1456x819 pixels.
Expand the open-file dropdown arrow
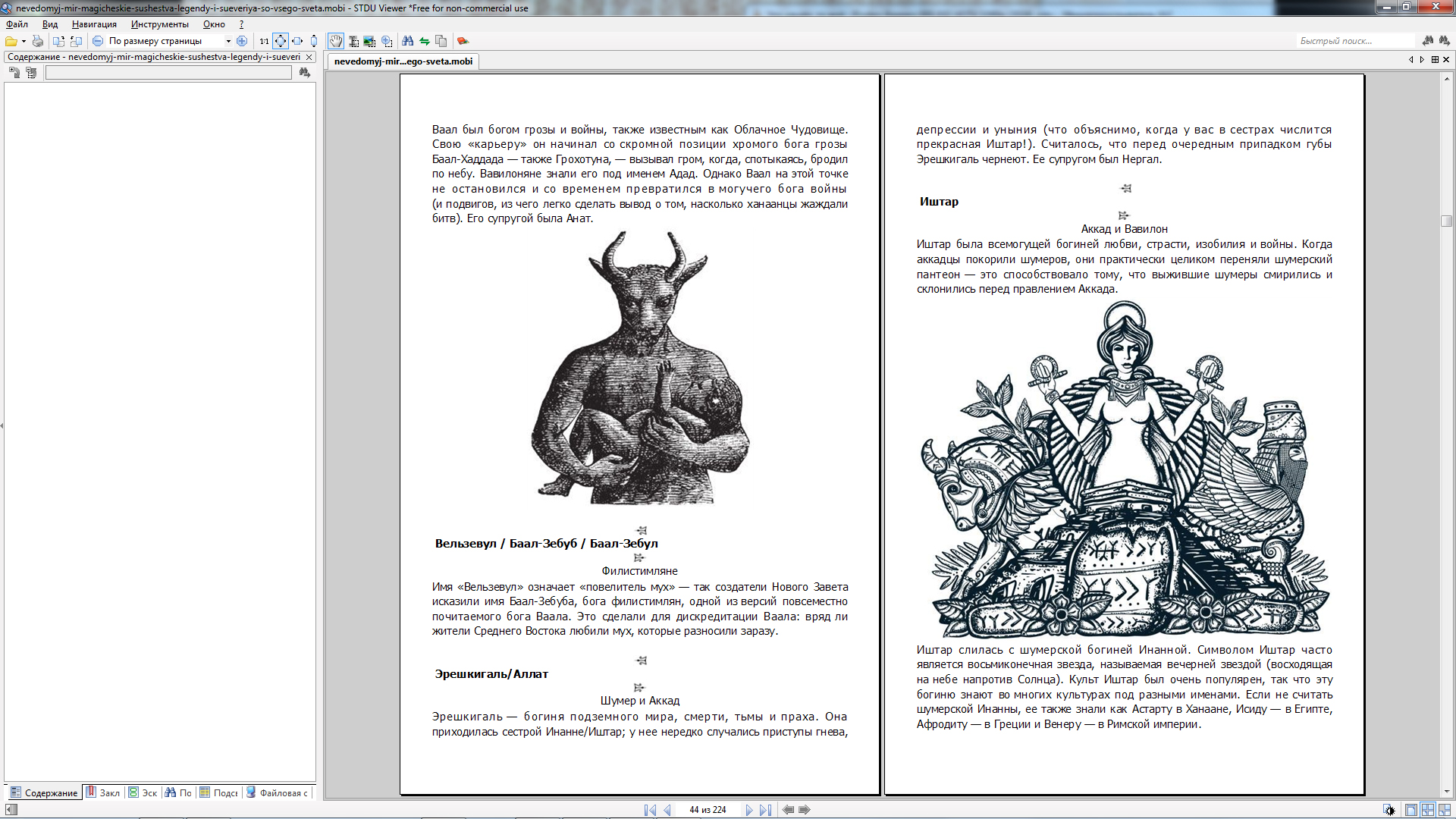pyautogui.click(x=24, y=41)
